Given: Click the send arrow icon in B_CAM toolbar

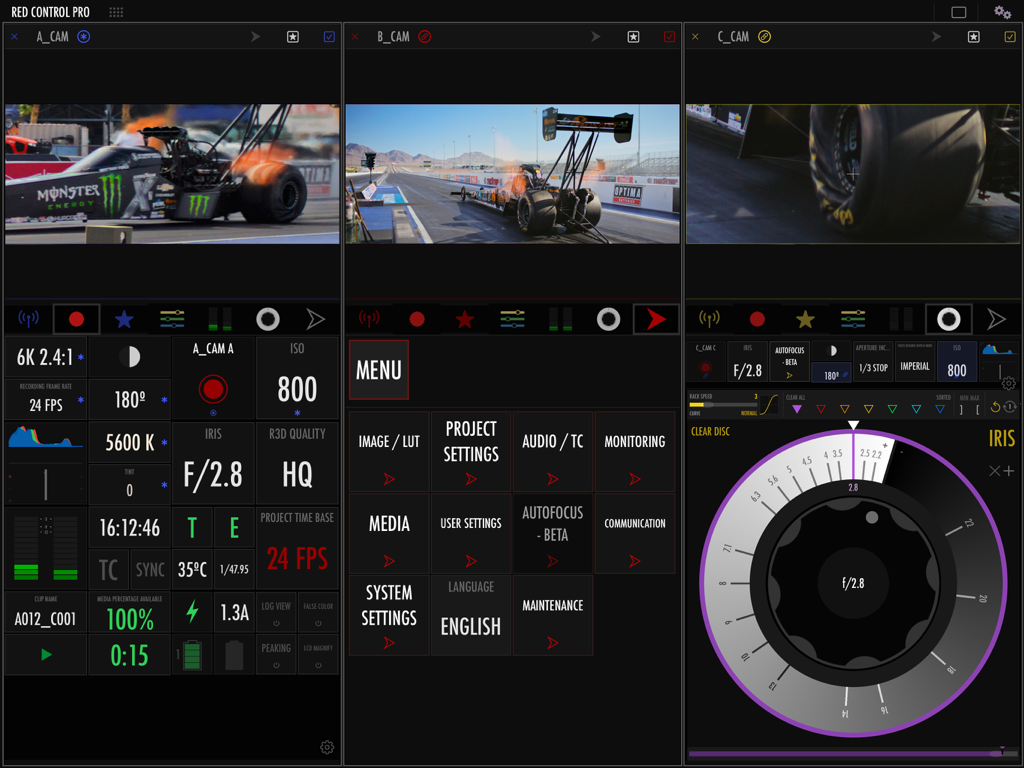Looking at the screenshot, I should coord(656,319).
